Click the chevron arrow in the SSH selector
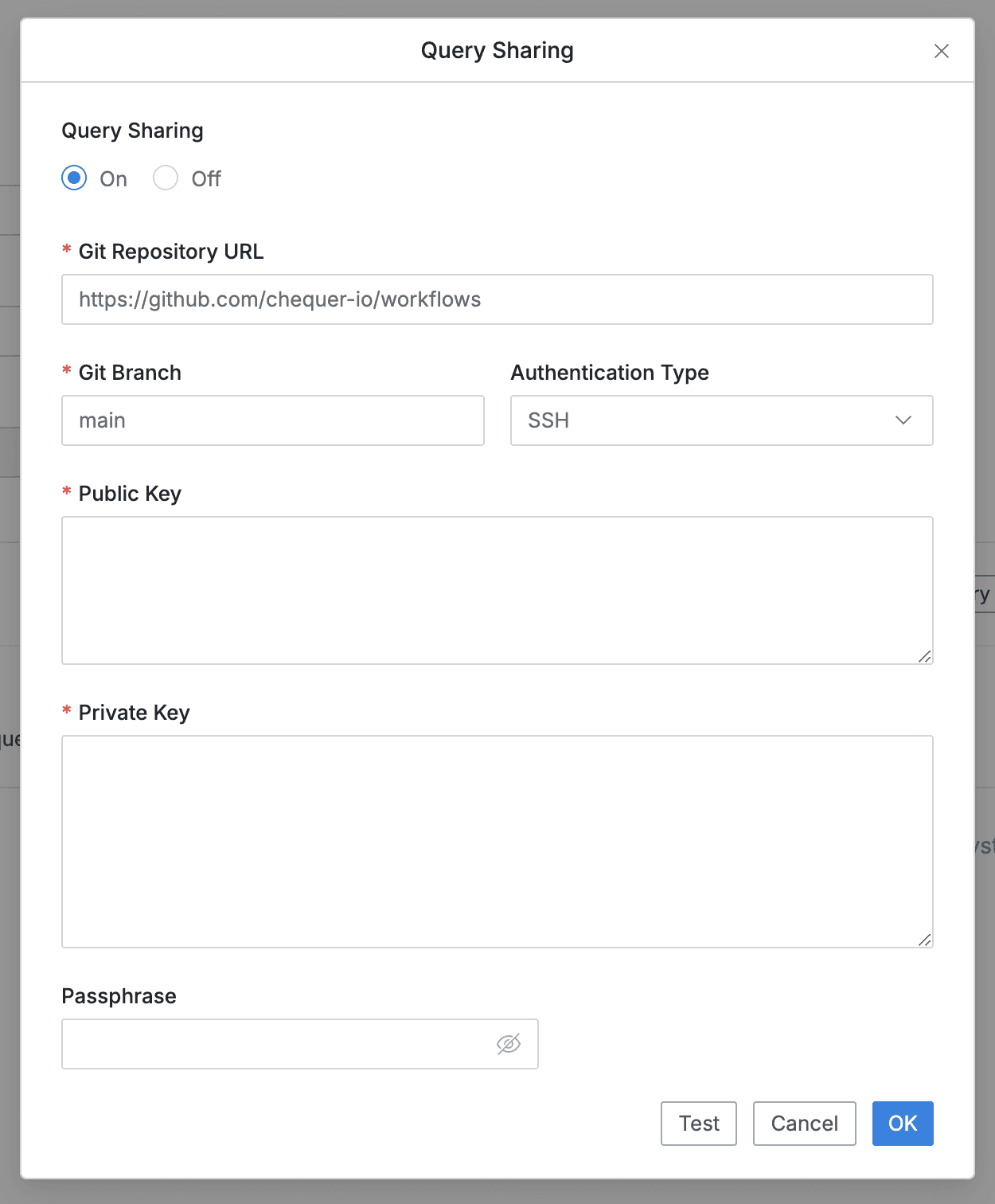 tap(903, 420)
